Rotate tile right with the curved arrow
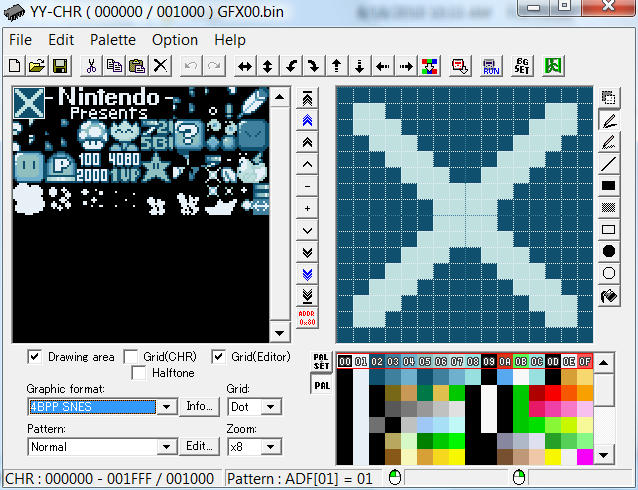Viewport: 638px width, 490px height. click(313, 66)
